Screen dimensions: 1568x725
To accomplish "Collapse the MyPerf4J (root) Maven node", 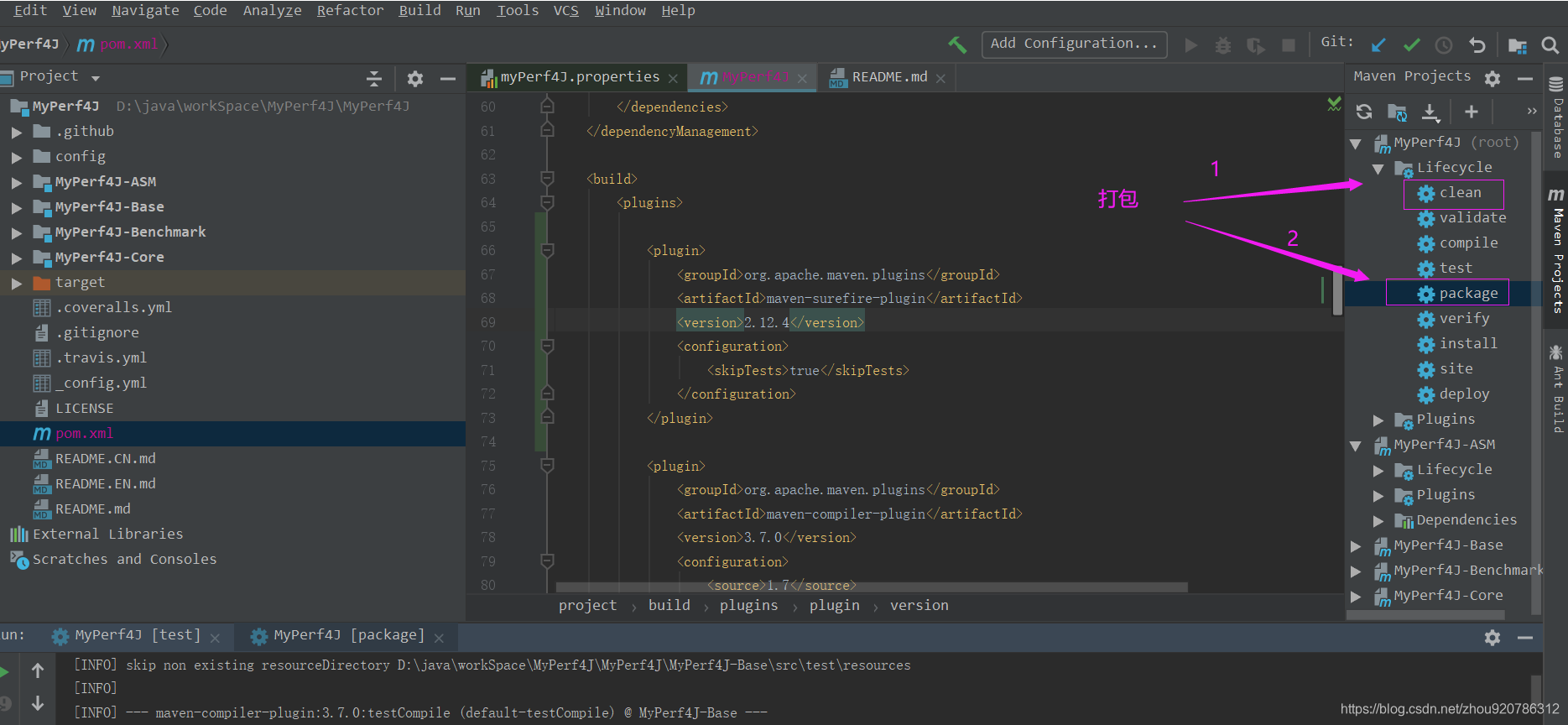I will (x=1356, y=143).
